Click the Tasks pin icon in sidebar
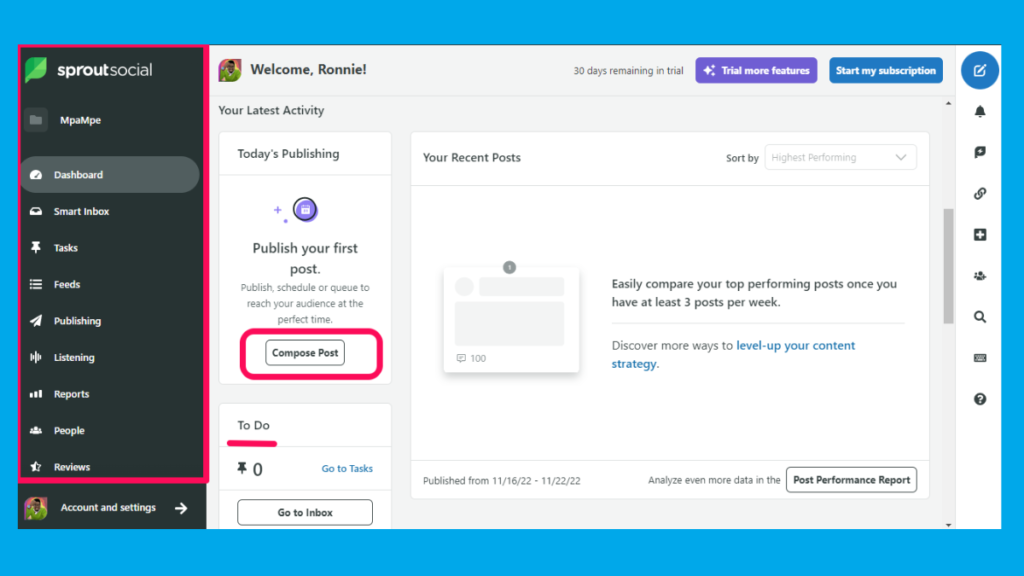1024x576 pixels. tap(36, 248)
